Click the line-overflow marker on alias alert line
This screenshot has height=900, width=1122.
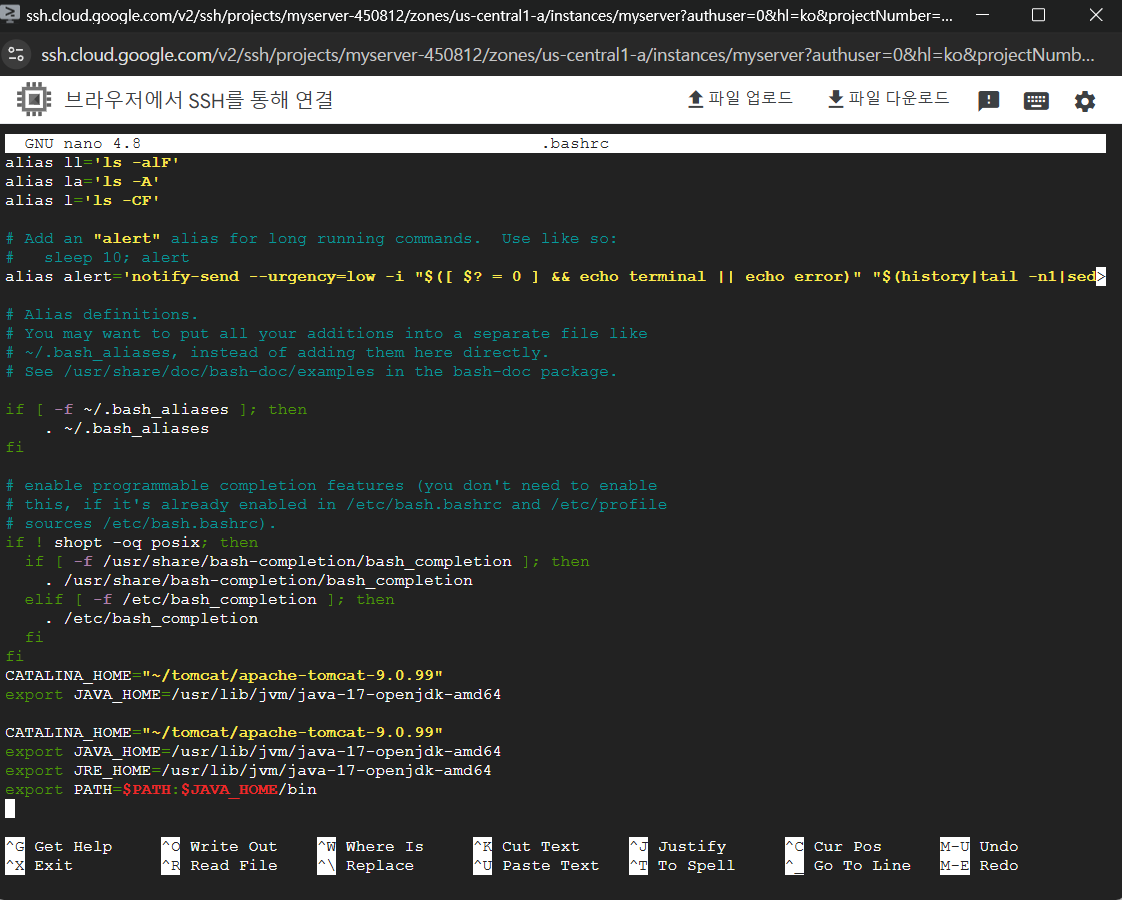pos(1100,277)
